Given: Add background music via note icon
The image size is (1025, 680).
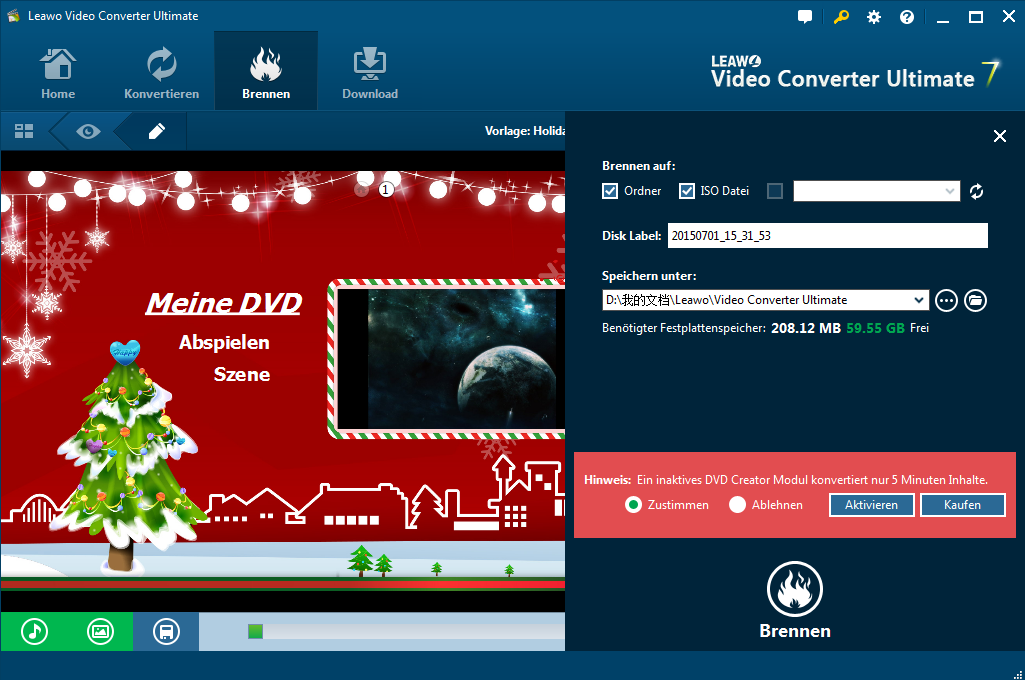Looking at the screenshot, I should pyautogui.click(x=35, y=632).
